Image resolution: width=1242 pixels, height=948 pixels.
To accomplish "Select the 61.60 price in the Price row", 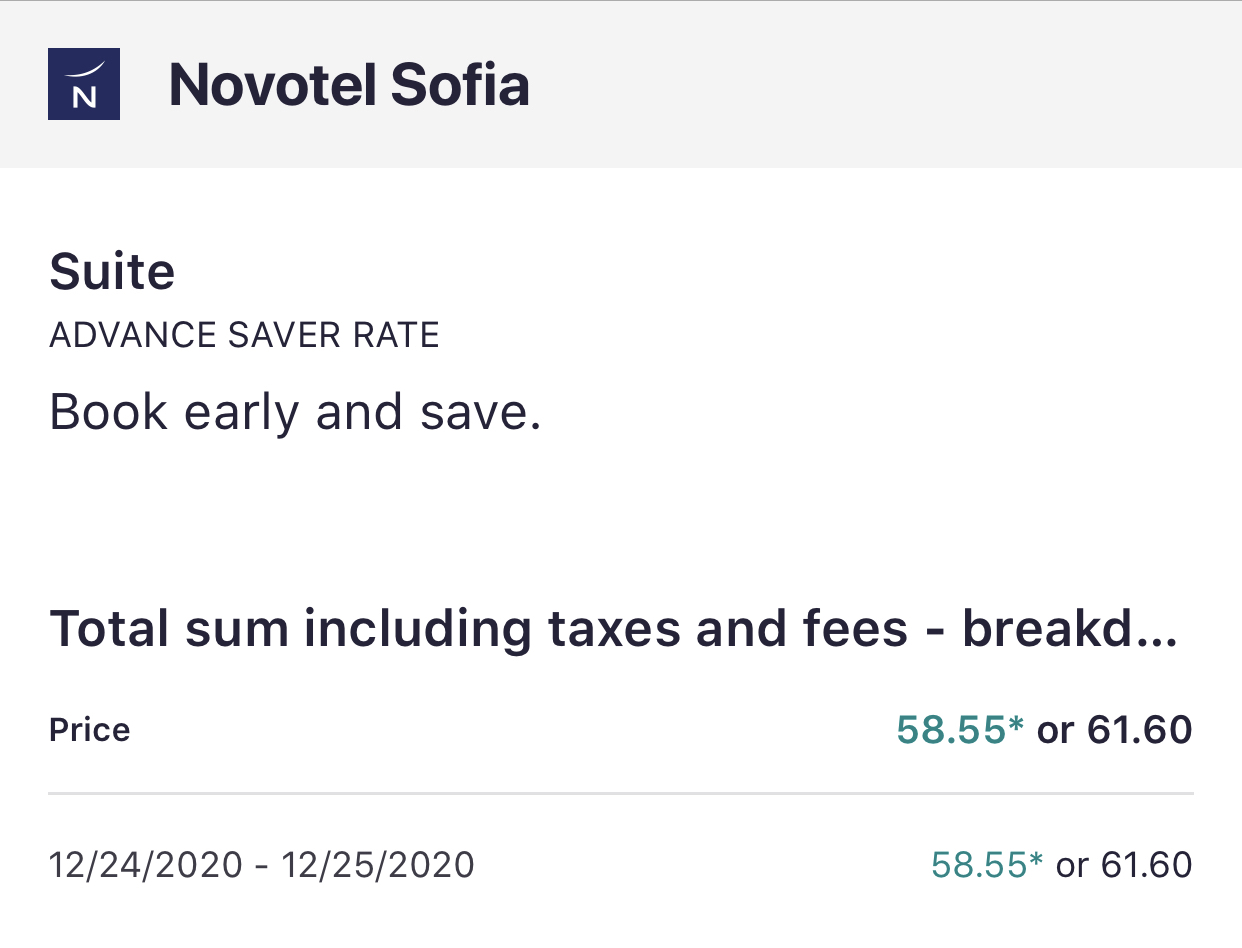I will point(1139,730).
